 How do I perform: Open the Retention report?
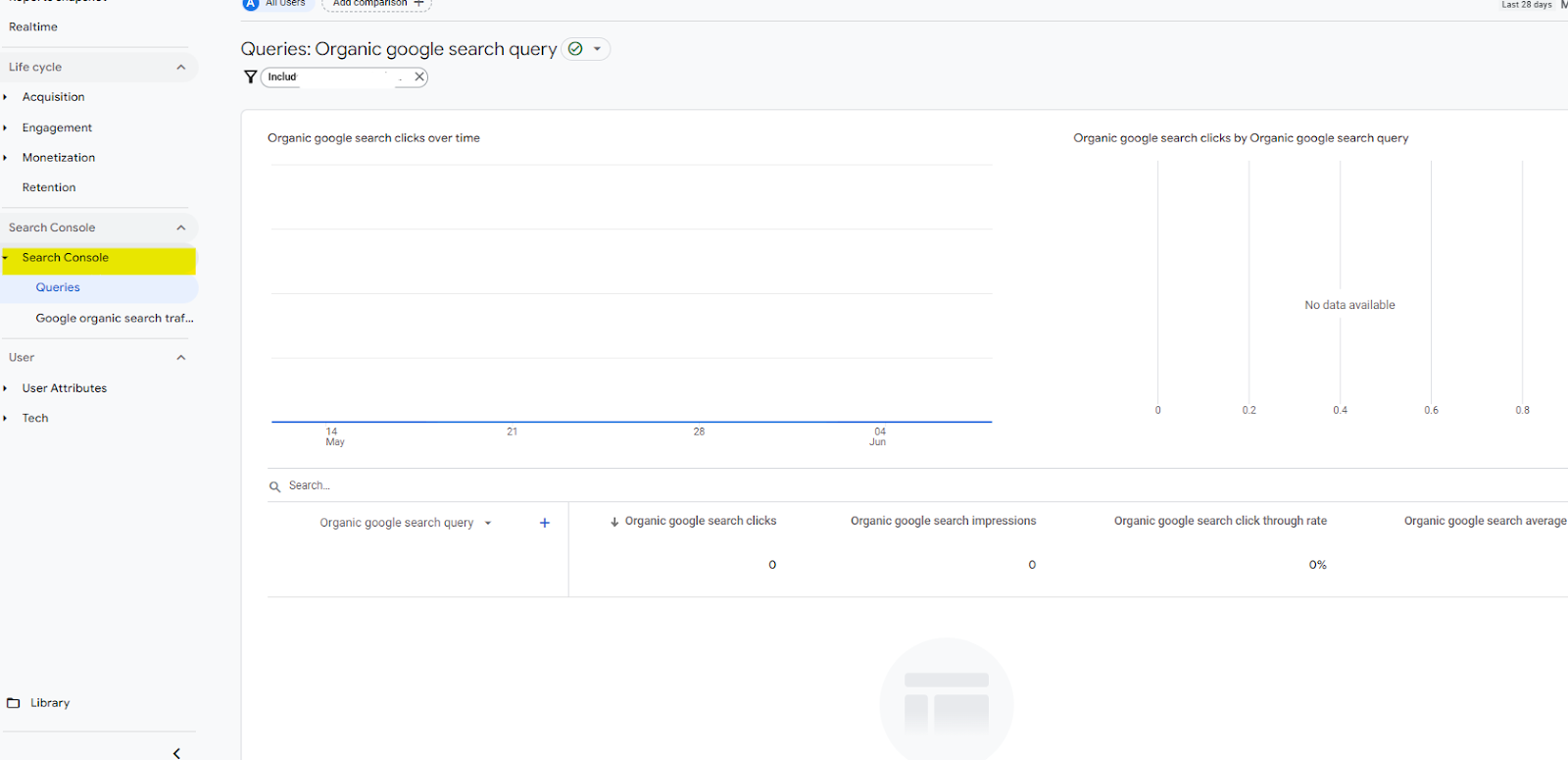coord(49,187)
